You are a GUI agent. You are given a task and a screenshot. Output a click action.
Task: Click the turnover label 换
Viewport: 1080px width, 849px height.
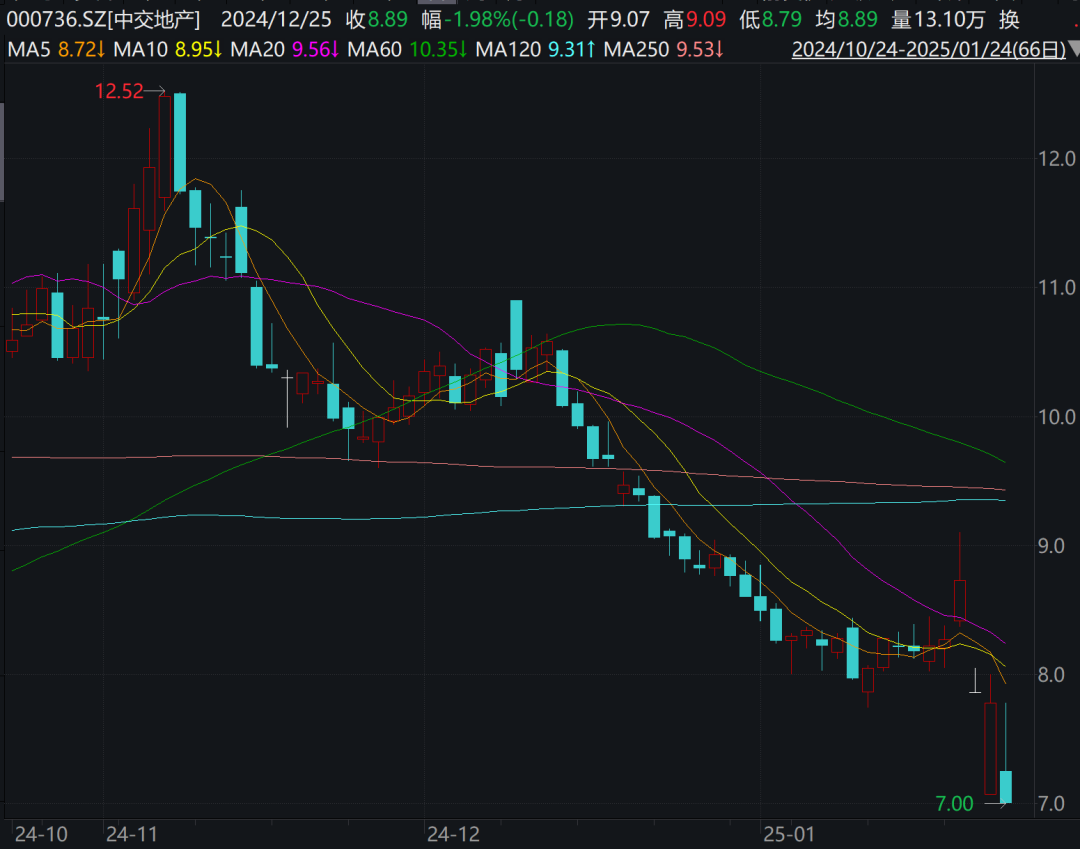coord(1009,19)
